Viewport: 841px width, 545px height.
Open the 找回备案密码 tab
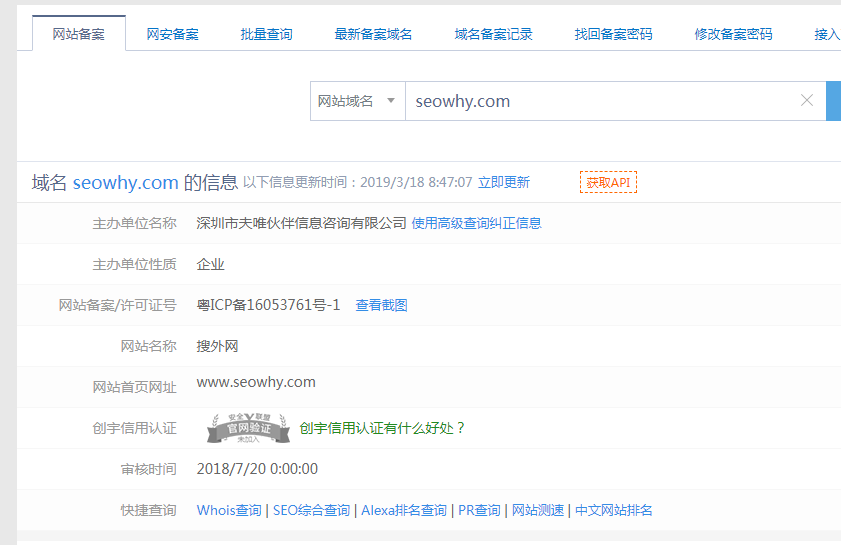[x=613, y=34]
